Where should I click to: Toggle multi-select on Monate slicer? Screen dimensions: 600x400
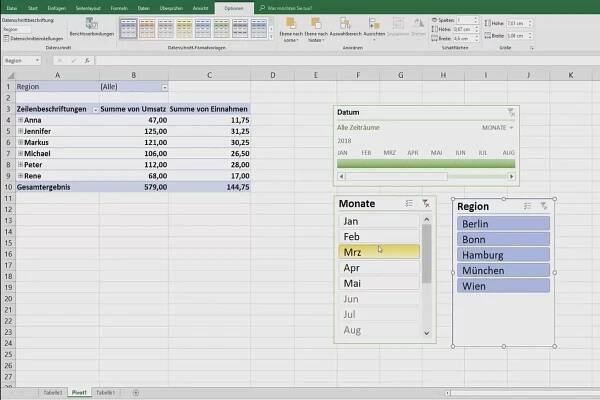pyautogui.click(x=409, y=203)
